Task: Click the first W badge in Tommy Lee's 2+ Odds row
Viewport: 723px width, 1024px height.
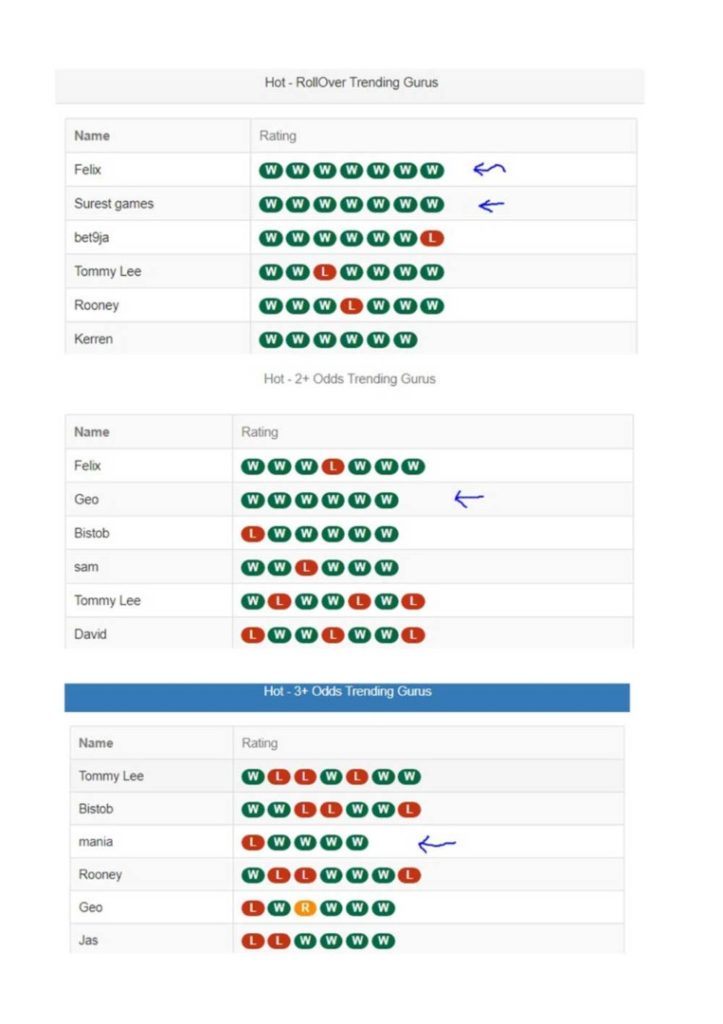Action: 253,601
